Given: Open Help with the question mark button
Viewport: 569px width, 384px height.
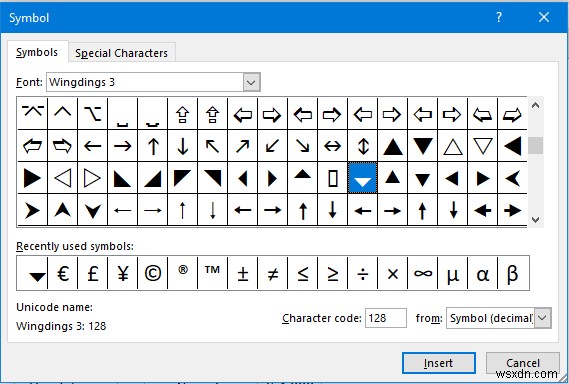Looking at the screenshot, I should point(499,17).
